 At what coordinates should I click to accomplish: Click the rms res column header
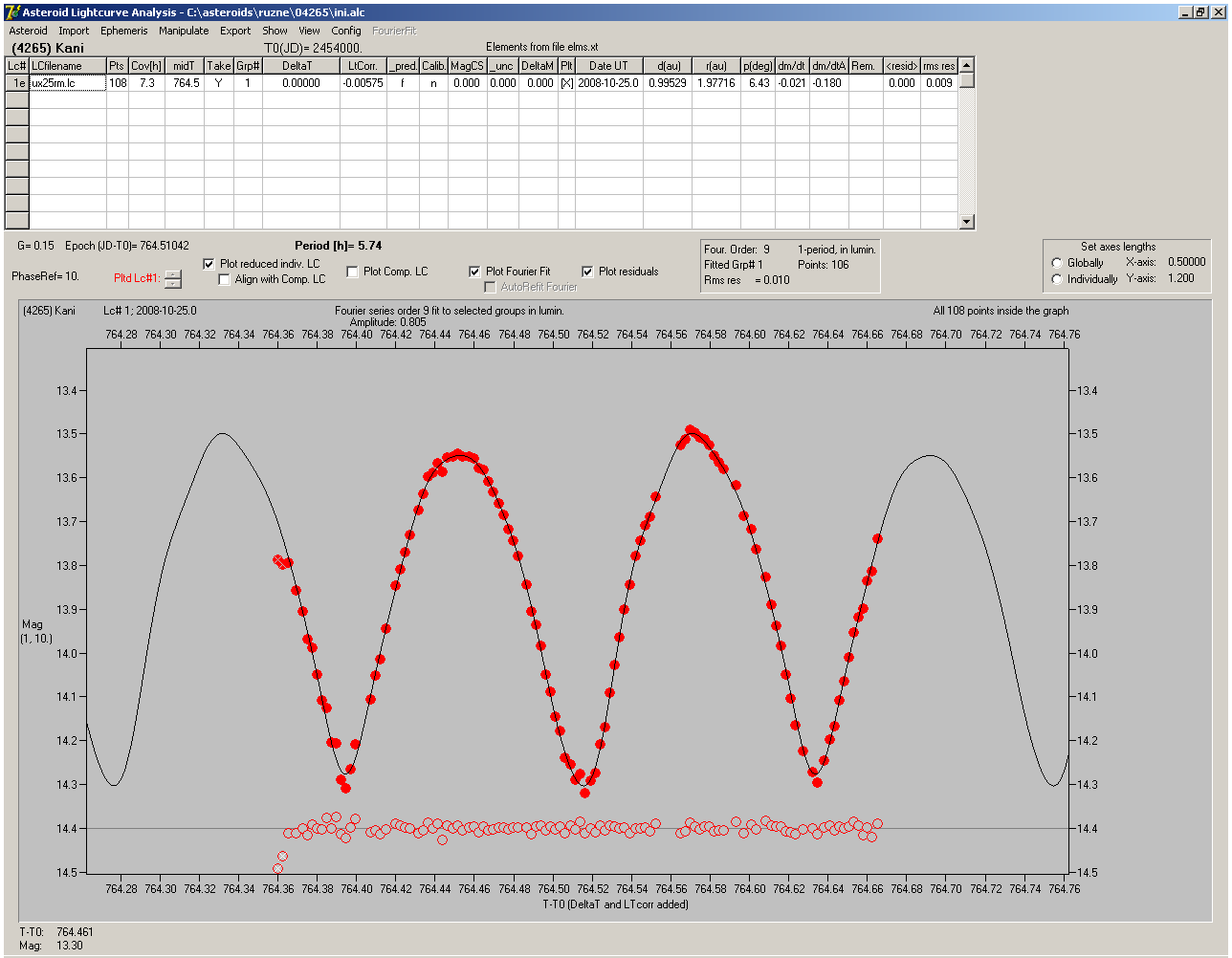point(939,66)
